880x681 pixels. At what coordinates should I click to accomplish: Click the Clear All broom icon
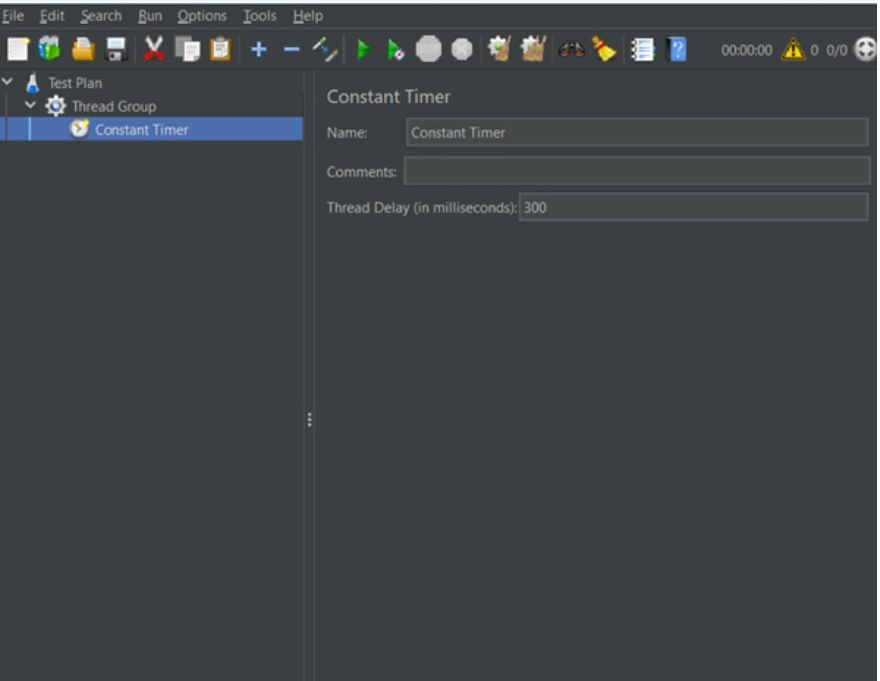tap(604, 49)
